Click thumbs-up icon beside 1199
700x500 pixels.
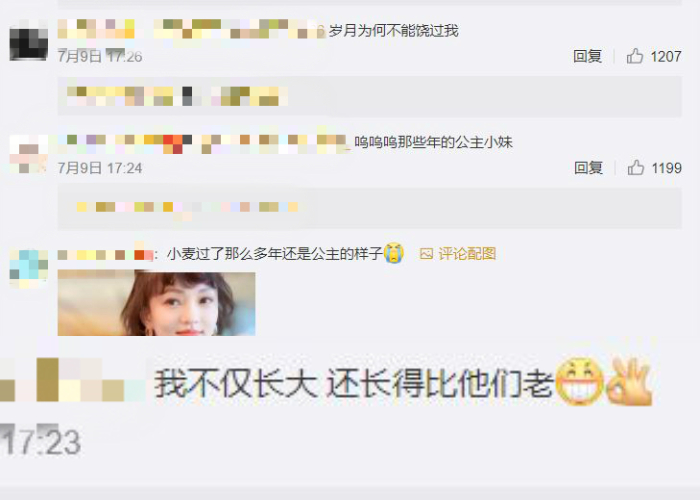(x=636, y=168)
